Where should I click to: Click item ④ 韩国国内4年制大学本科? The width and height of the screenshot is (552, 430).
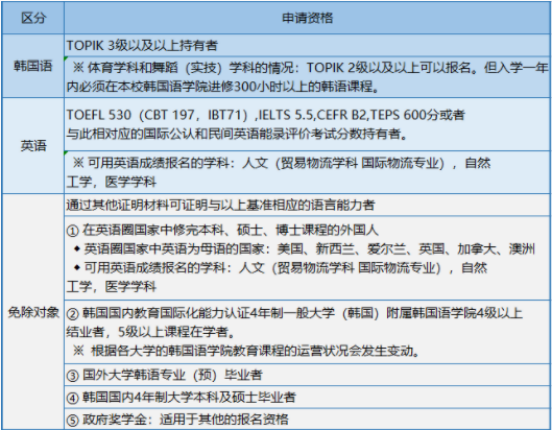[307, 397]
